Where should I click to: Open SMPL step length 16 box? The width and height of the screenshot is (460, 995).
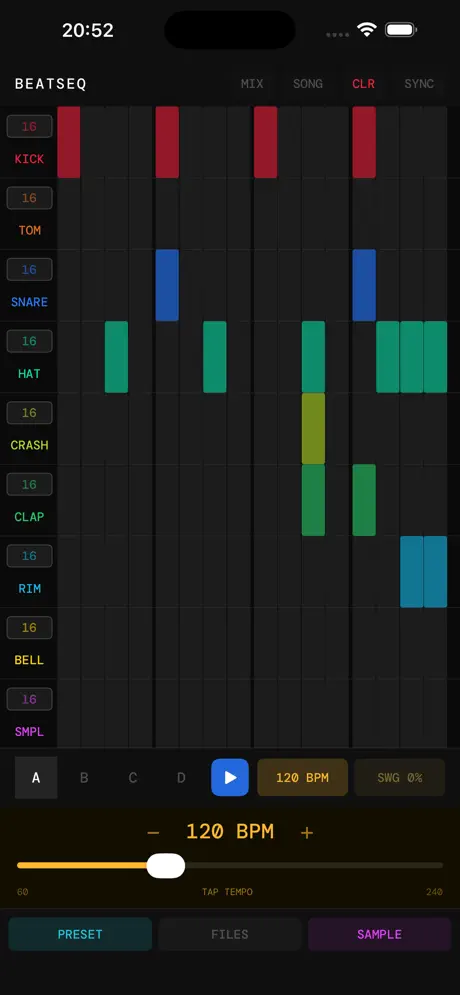click(29, 699)
